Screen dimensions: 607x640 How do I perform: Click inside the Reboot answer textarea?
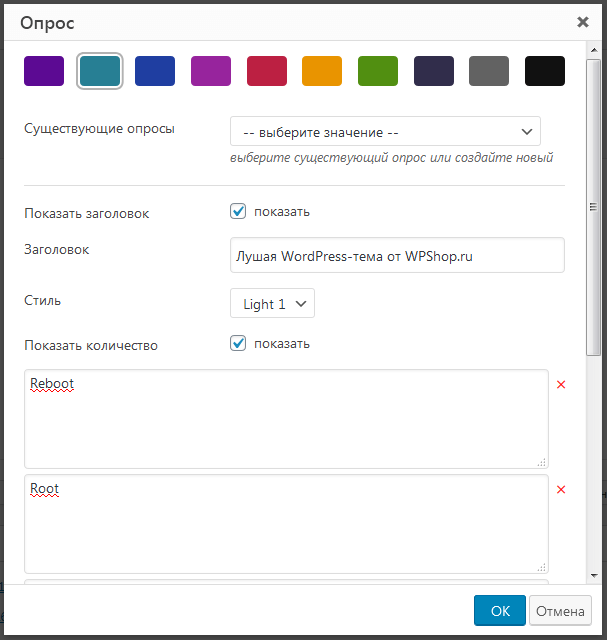click(x=286, y=419)
